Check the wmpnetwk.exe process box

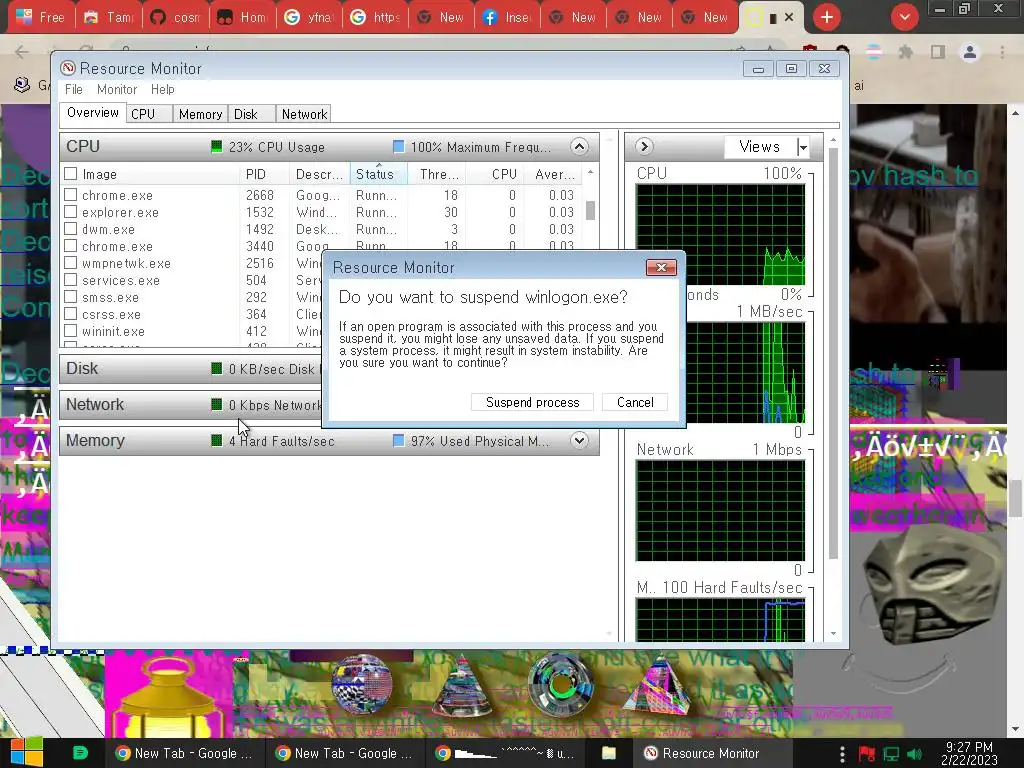tap(71, 263)
